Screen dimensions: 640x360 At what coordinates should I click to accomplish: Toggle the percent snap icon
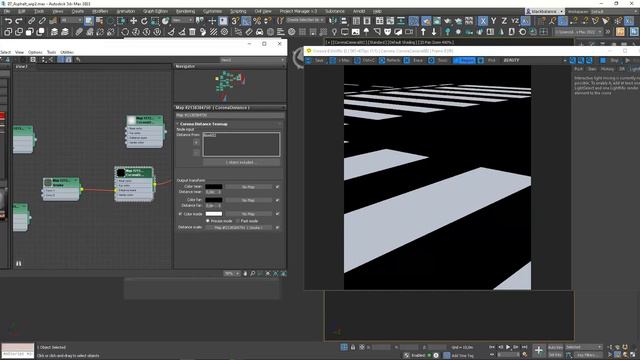(257, 21)
